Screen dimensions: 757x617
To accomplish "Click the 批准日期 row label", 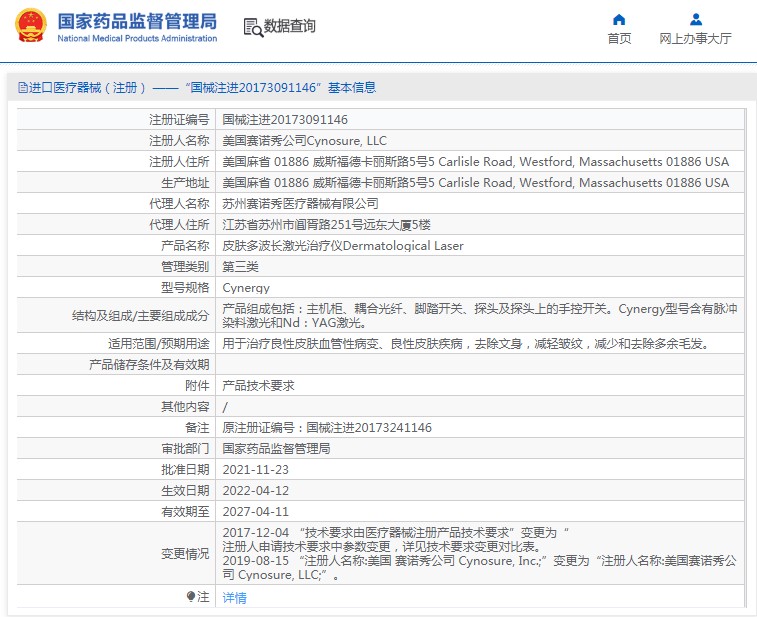I will [x=185, y=470].
